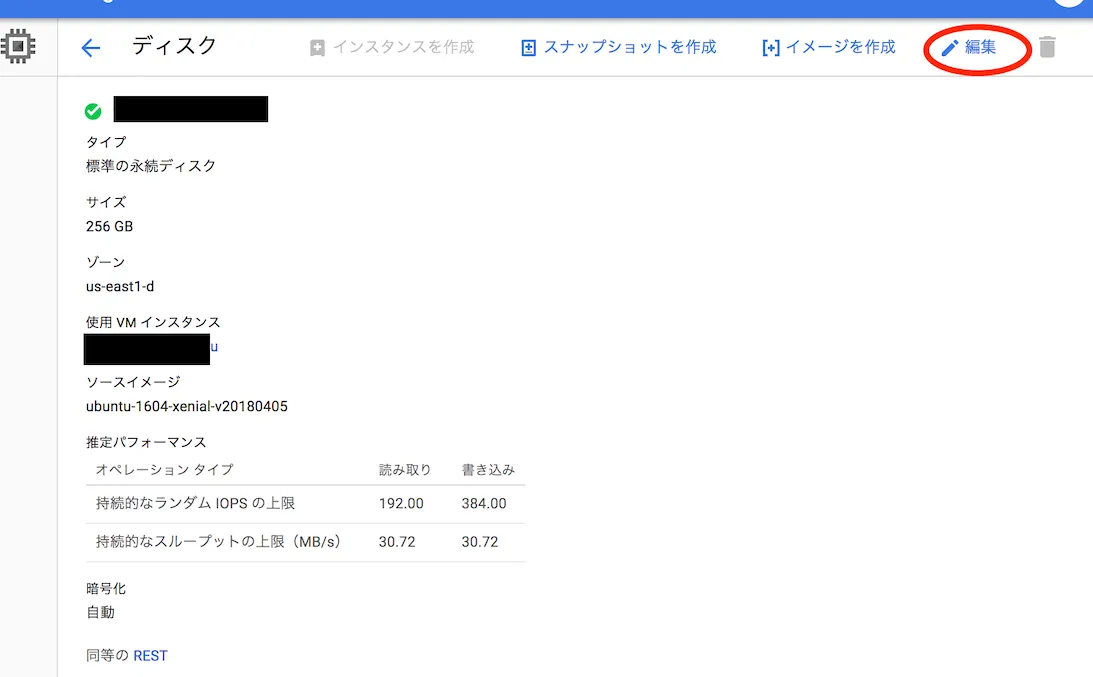Click the ゾーン label
The height and width of the screenshot is (677, 1093).
tap(105, 262)
